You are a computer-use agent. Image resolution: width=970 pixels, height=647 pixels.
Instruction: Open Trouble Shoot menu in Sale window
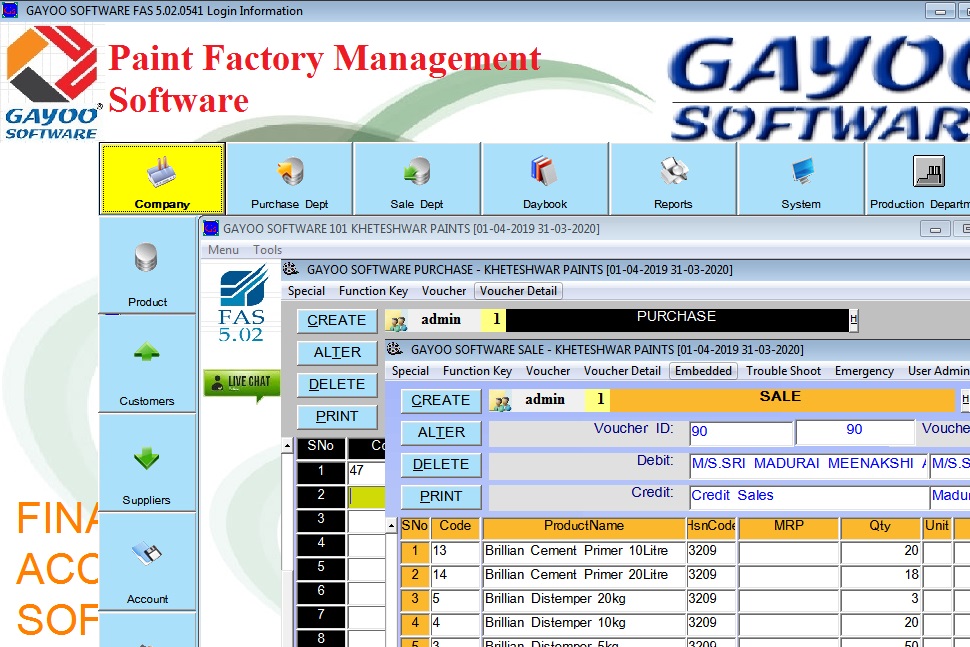[x=783, y=371]
